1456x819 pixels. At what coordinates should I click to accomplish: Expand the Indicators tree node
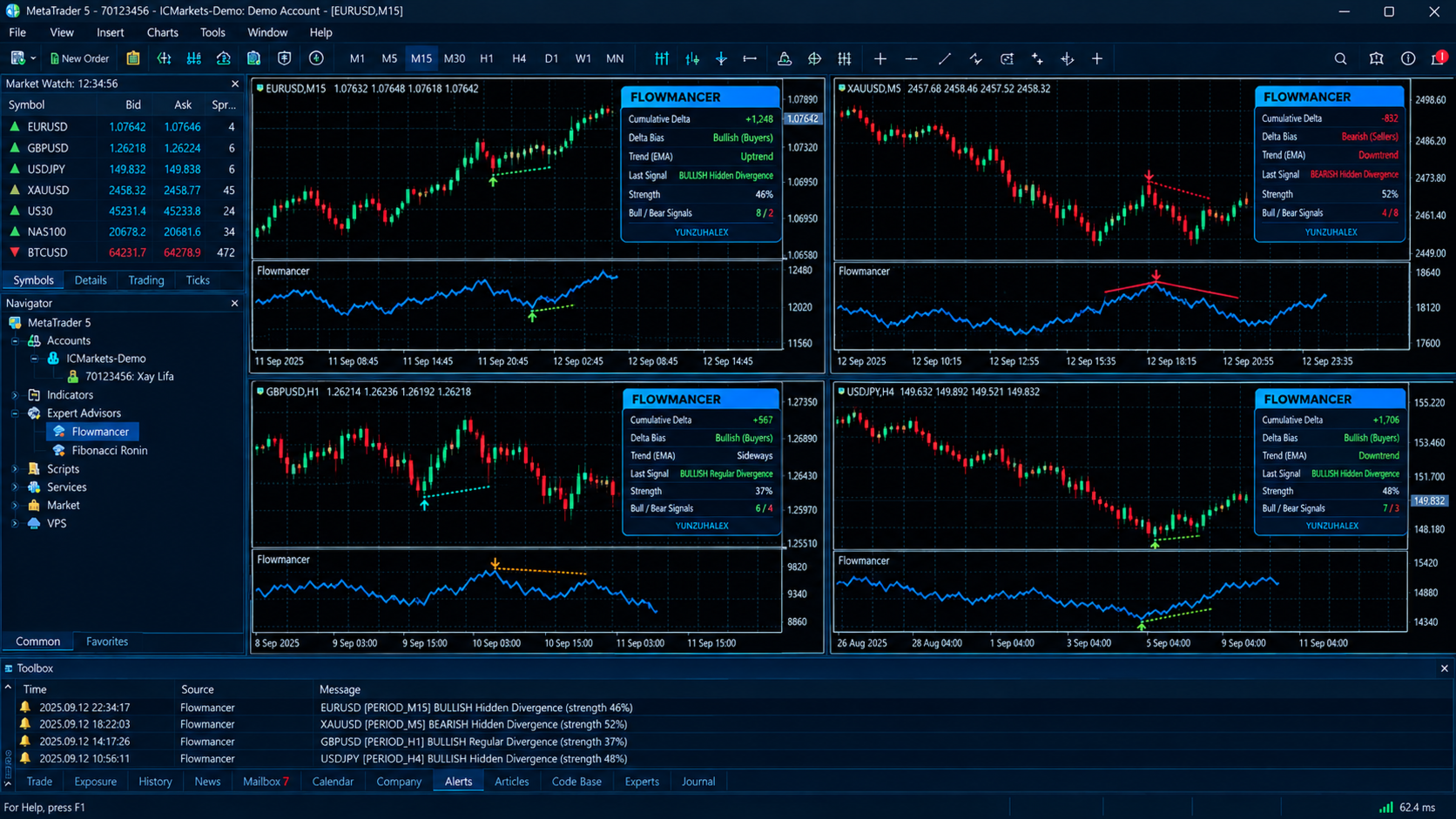pyautogui.click(x=15, y=395)
